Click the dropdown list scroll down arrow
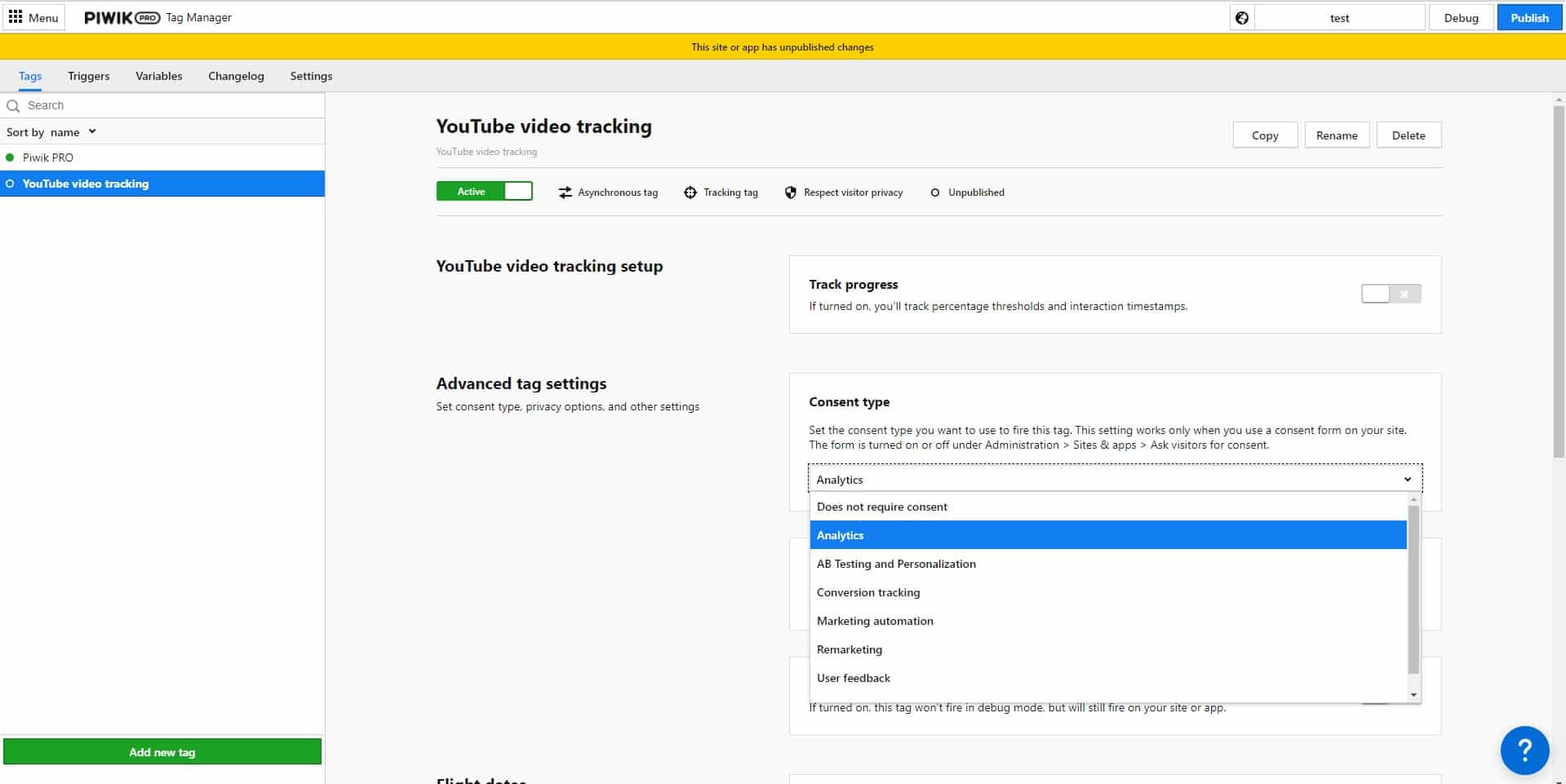Viewport: 1566px width, 784px height. 1414,695
